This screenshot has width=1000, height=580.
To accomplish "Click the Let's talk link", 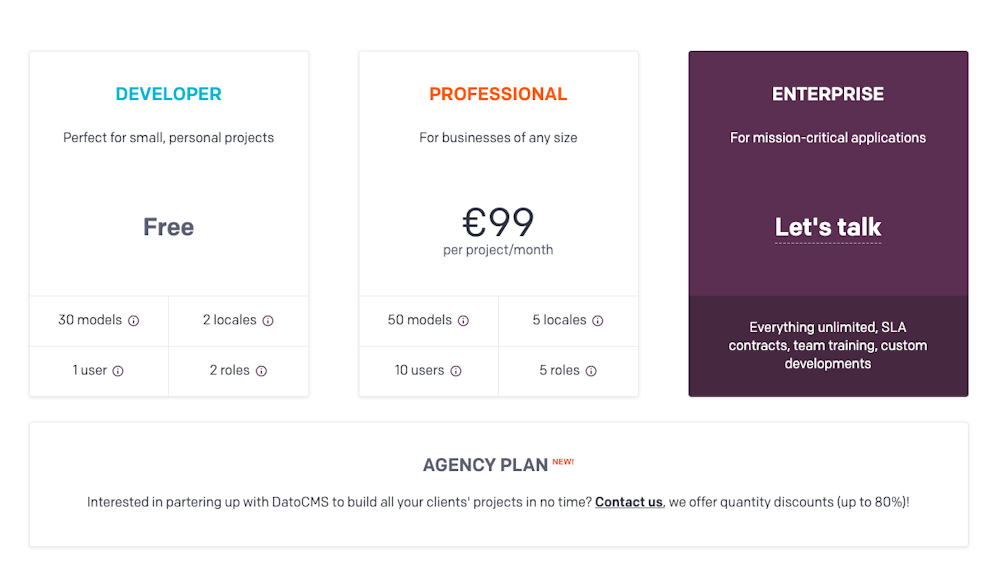I will tap(828, 227).
